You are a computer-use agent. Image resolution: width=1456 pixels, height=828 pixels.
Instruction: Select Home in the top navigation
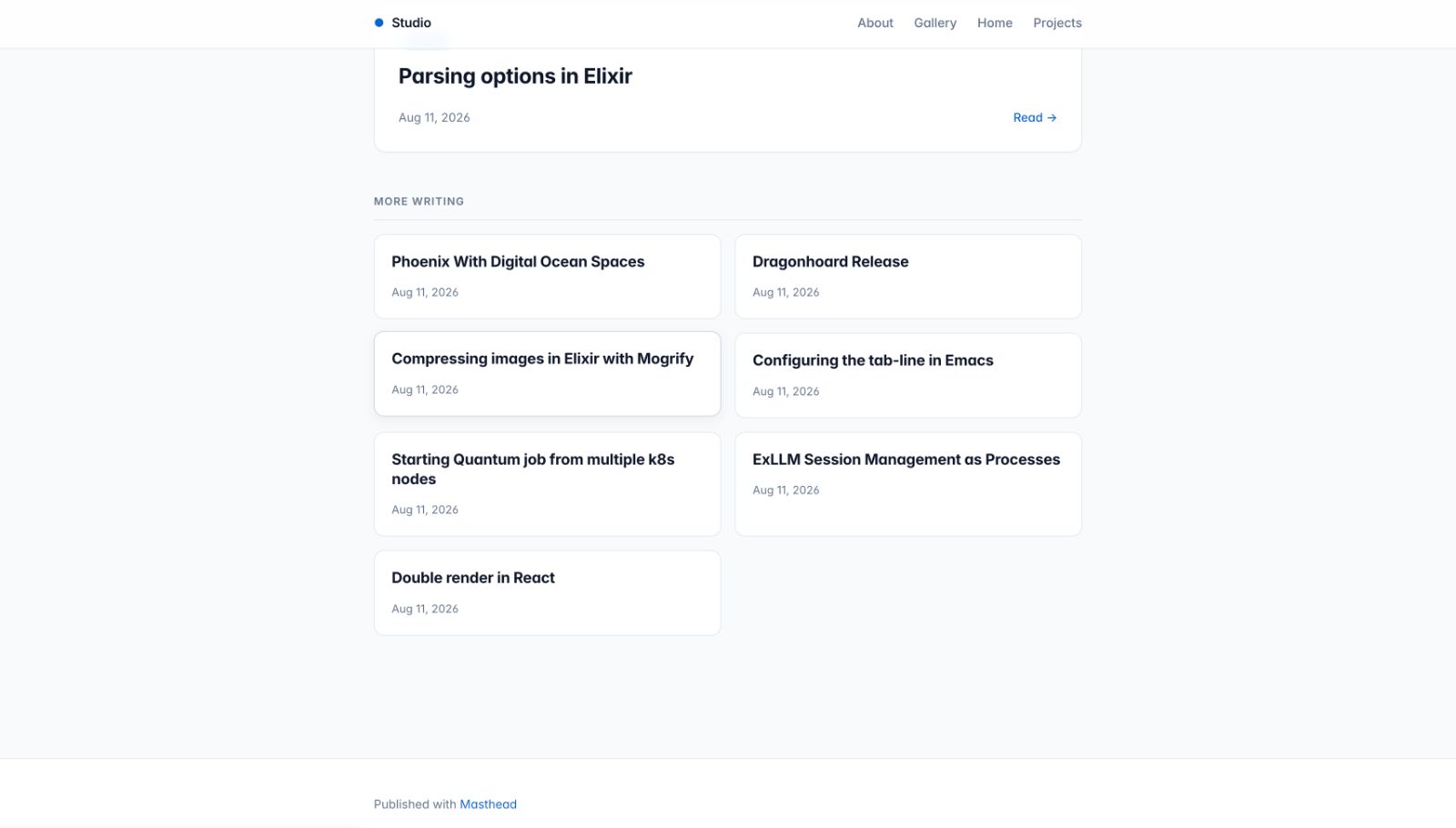coord(995,23)
